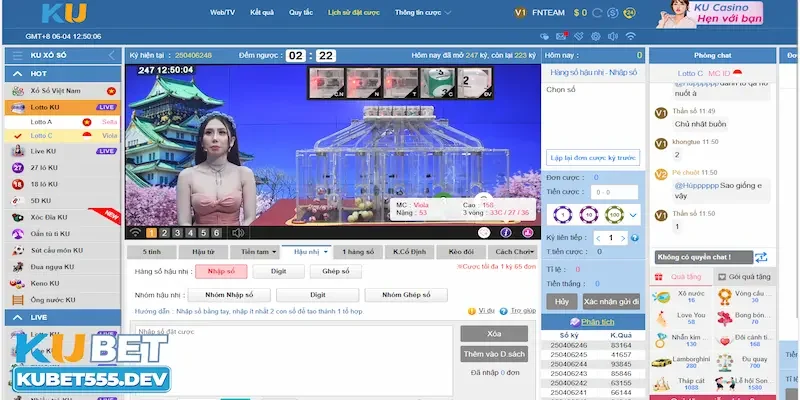Select the 10 value chip
This screenshot has width=800, height=400.
pos(588,215)
